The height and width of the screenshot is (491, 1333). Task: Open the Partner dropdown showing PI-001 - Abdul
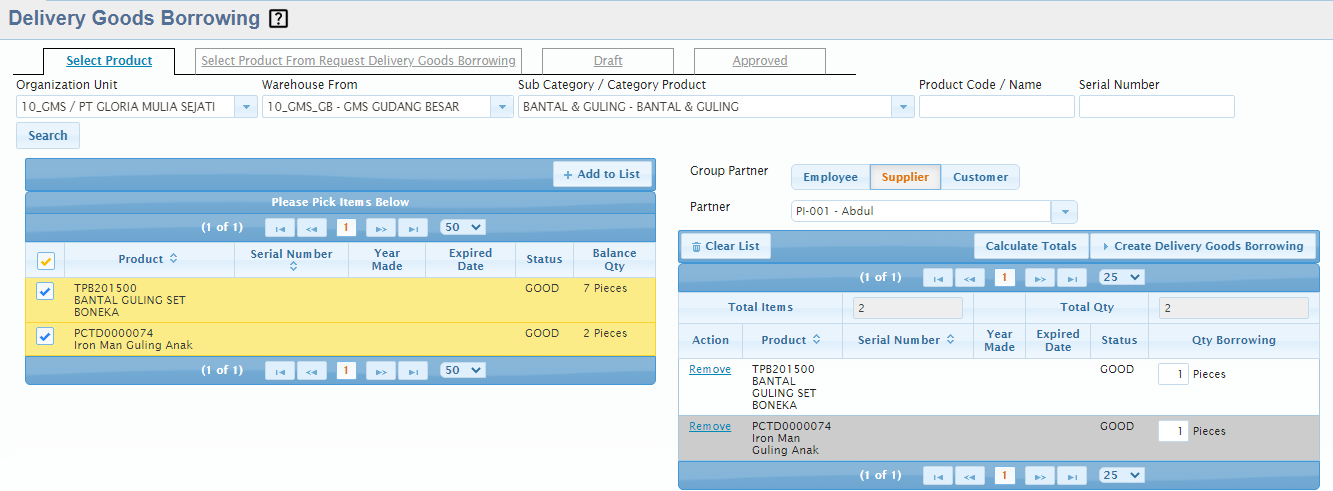[x=1065, y=211]
